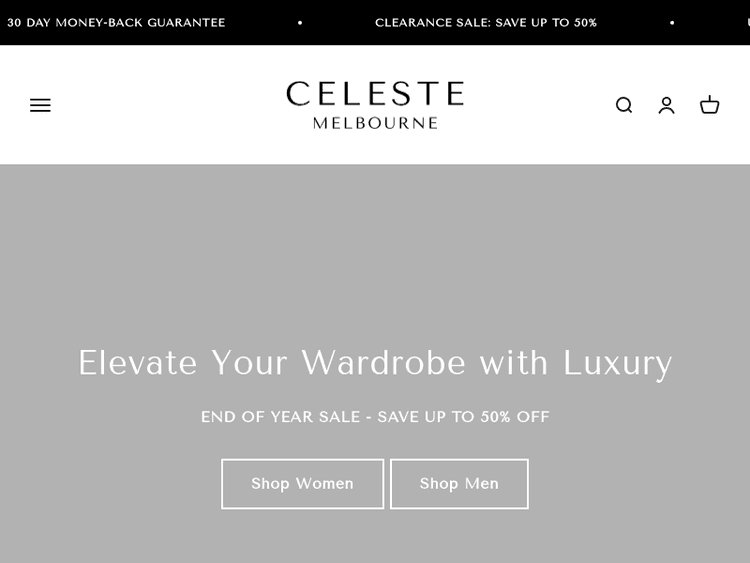
Task: Click the word Elevate in the hero heading
Action: [x=138, y=362]
